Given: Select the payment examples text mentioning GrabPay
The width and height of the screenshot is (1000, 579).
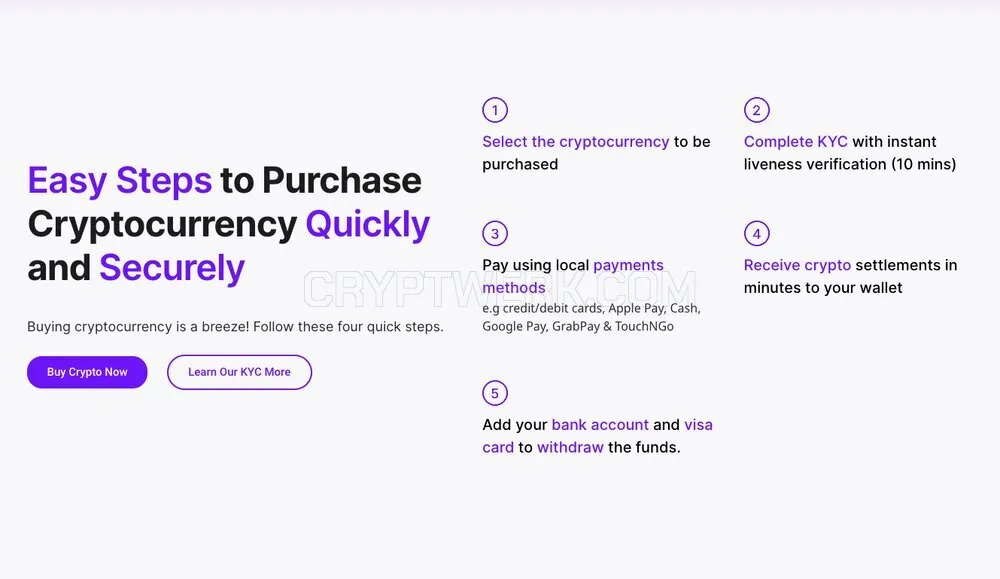Looking at the screenshot, I should [x=591, y=317].
